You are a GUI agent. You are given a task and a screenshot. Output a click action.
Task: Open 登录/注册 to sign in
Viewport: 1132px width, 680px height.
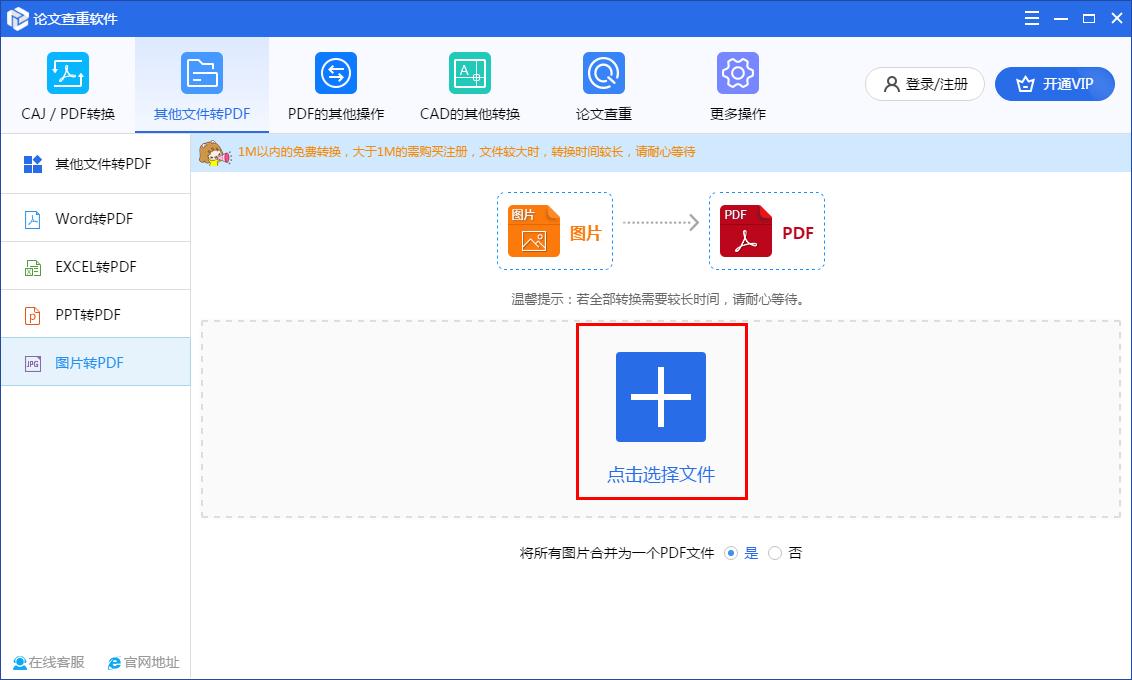click(x=923, y=84)
